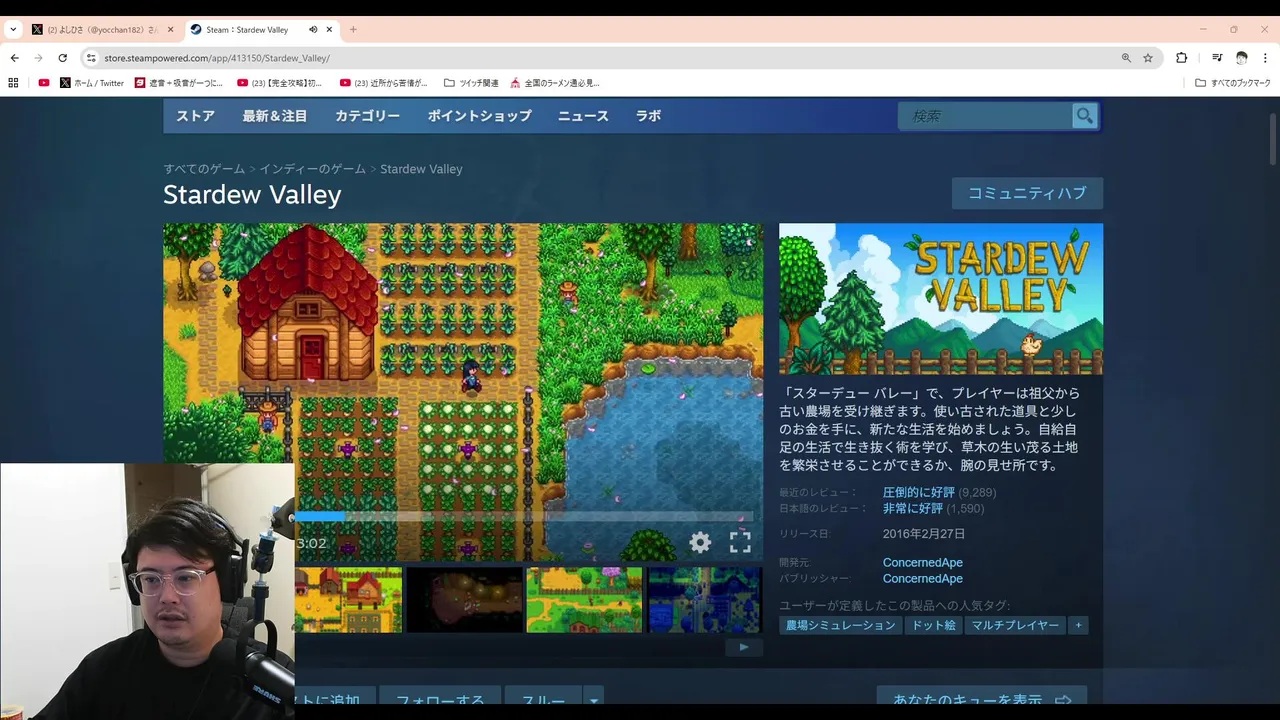1280x720 pixels.
Task: Go forward to the next page
Action: 39,58
